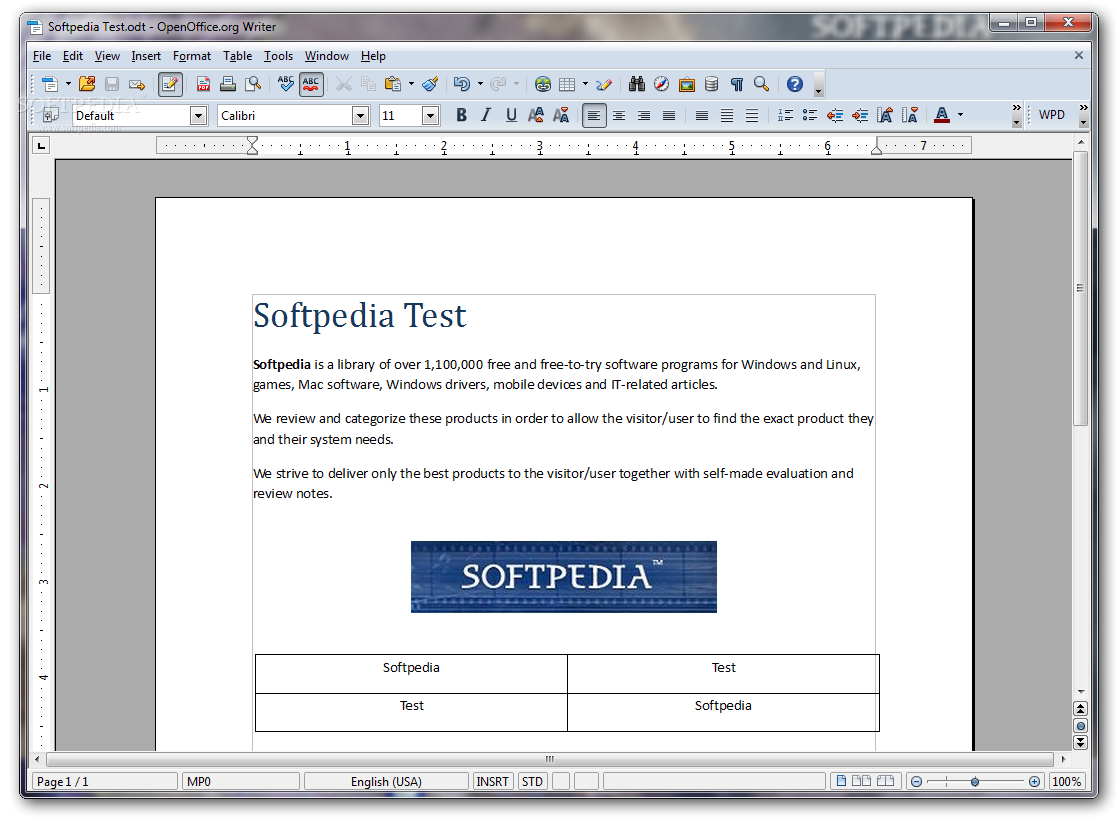
Task: Toggle numbered list
Action: point(785,115)
